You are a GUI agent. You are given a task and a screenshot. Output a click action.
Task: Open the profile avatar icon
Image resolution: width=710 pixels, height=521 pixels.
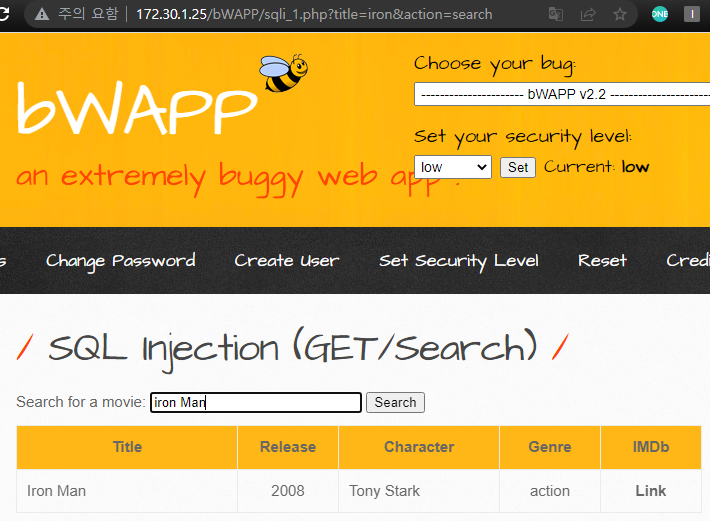[x=691, y=14]
